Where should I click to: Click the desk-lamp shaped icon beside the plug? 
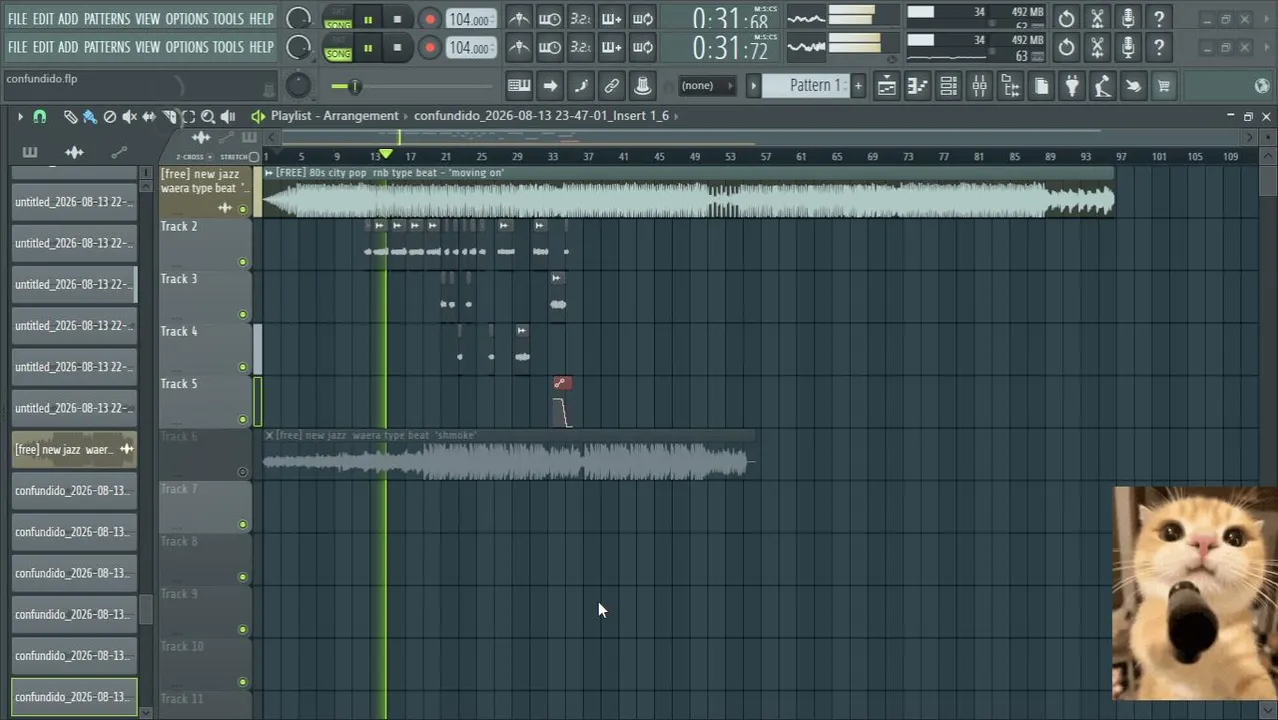pos(1102,86)
